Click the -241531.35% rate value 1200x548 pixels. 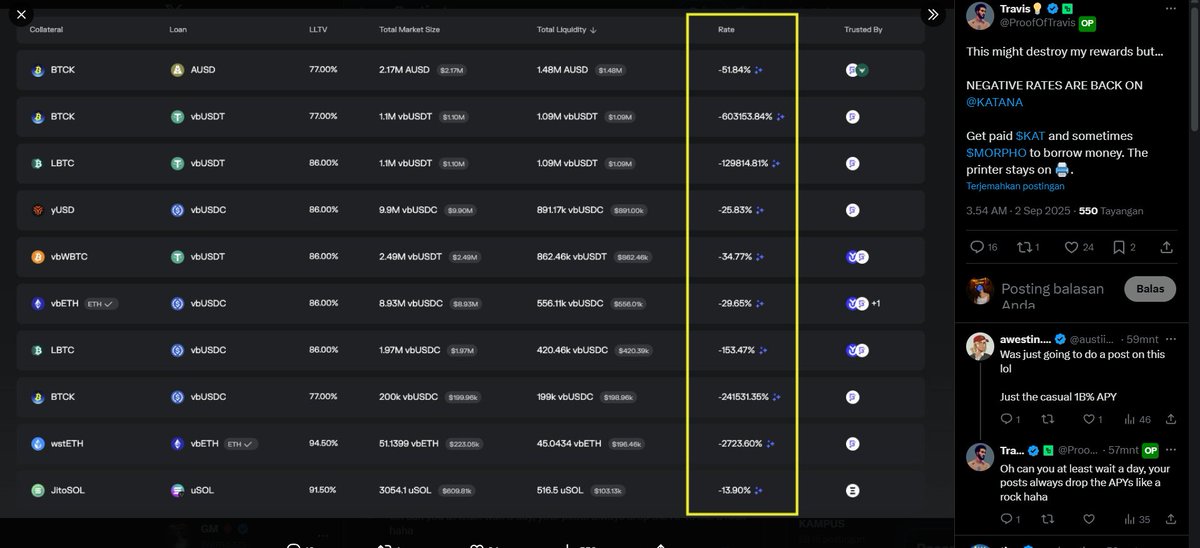[x=744, y=397]
